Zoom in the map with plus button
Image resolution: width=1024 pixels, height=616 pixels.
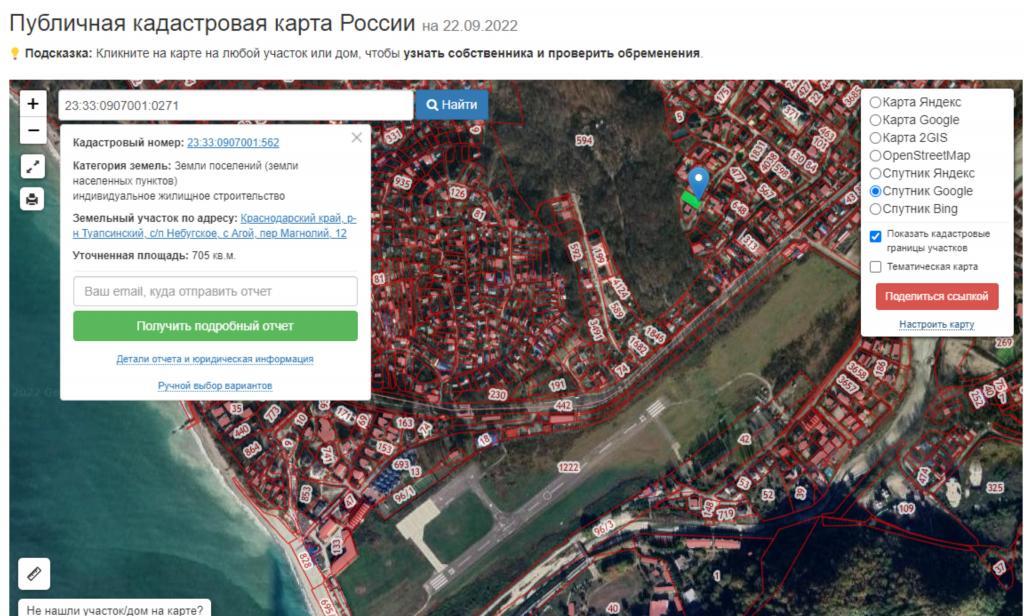coord(33,104)
